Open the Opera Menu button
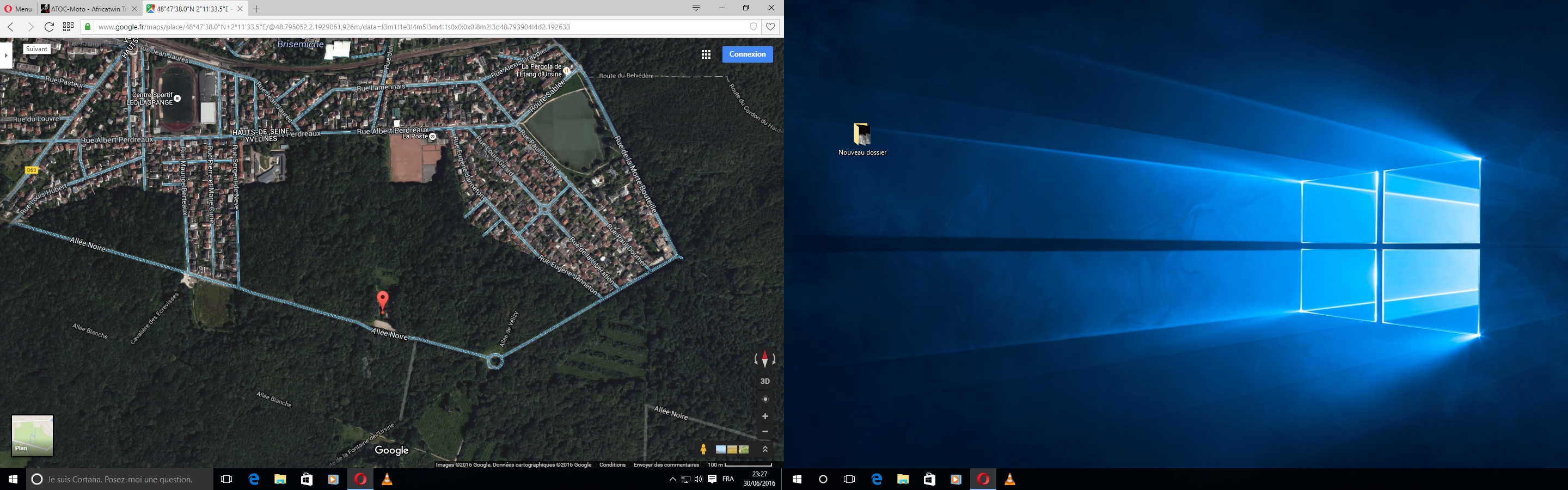Viewport: 1568px width, 490px height. point(19,9)
